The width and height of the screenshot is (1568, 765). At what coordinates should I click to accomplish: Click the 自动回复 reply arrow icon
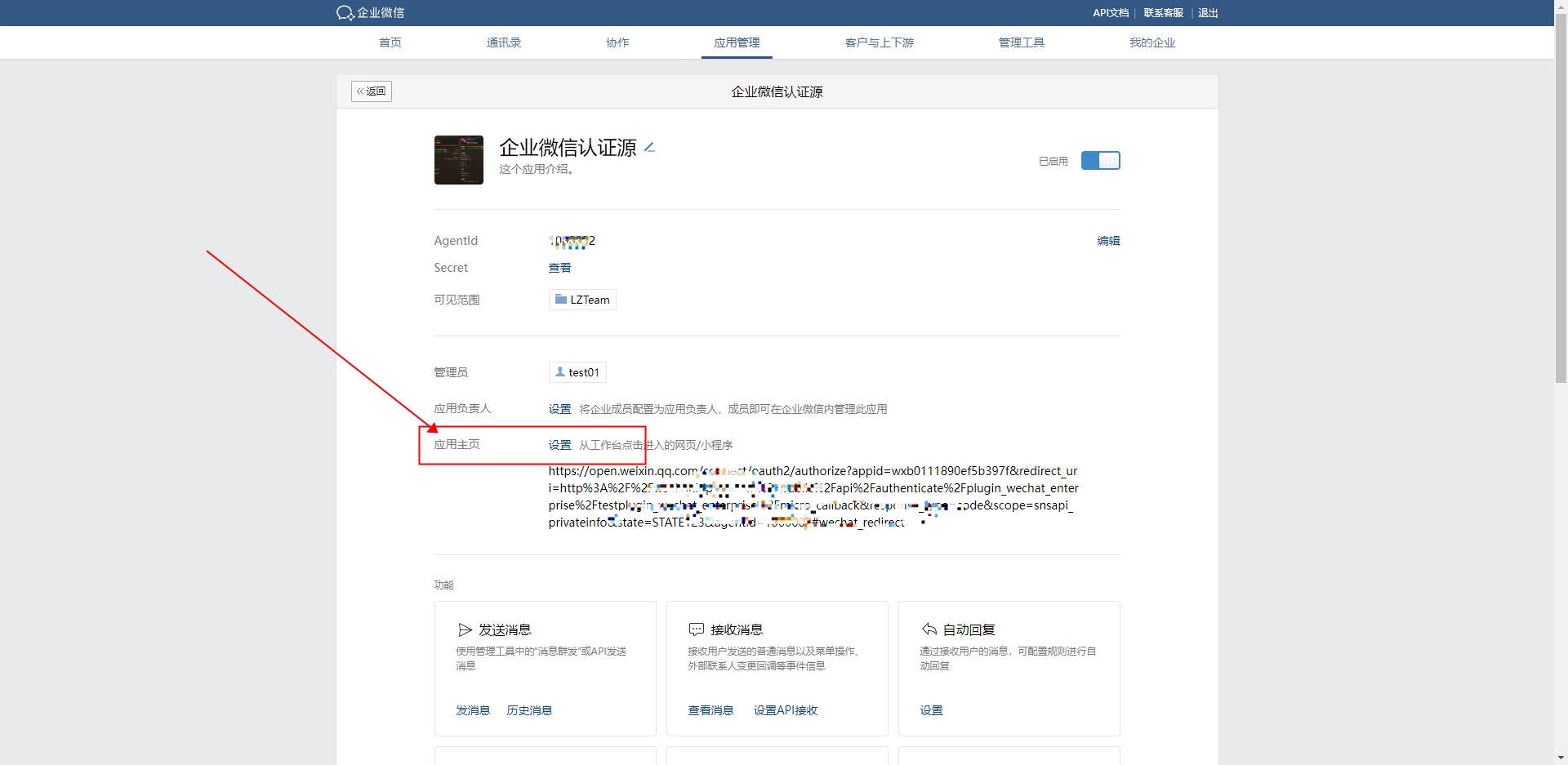click(929, 629)
